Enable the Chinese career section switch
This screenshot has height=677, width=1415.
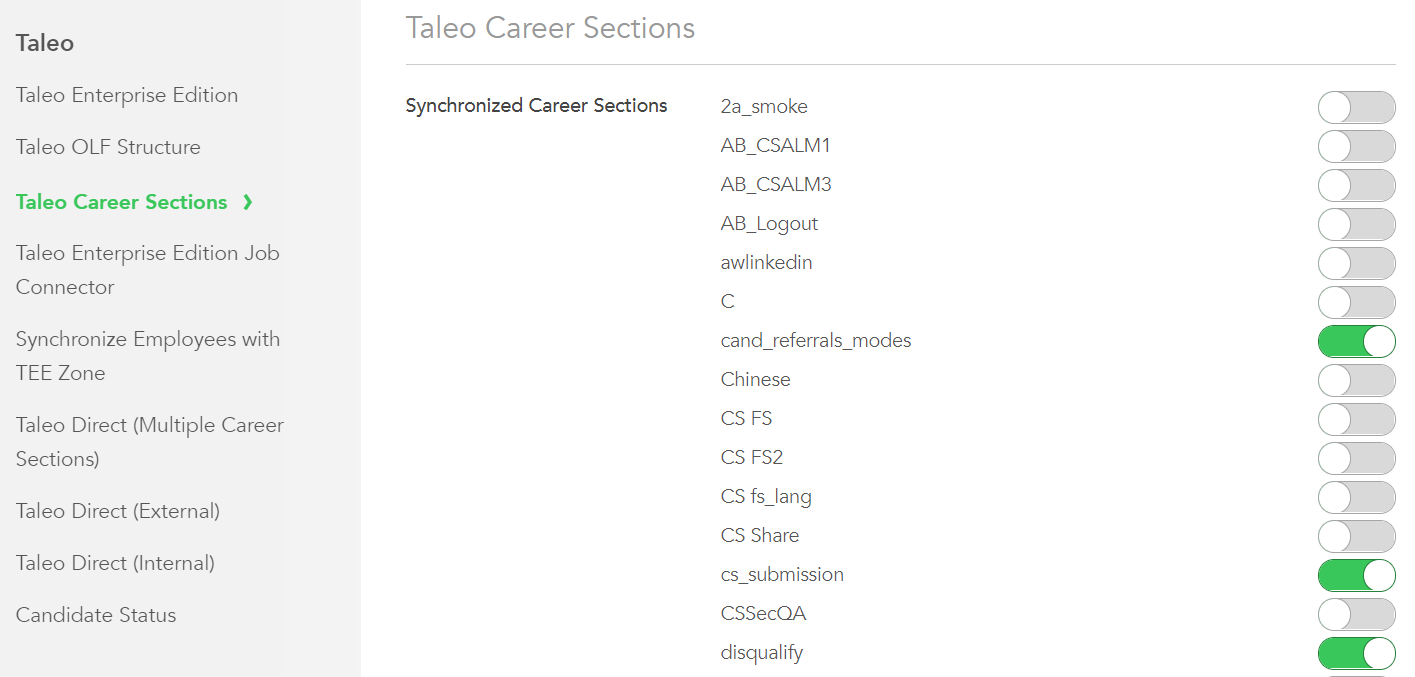click(x=1356, y=380)
